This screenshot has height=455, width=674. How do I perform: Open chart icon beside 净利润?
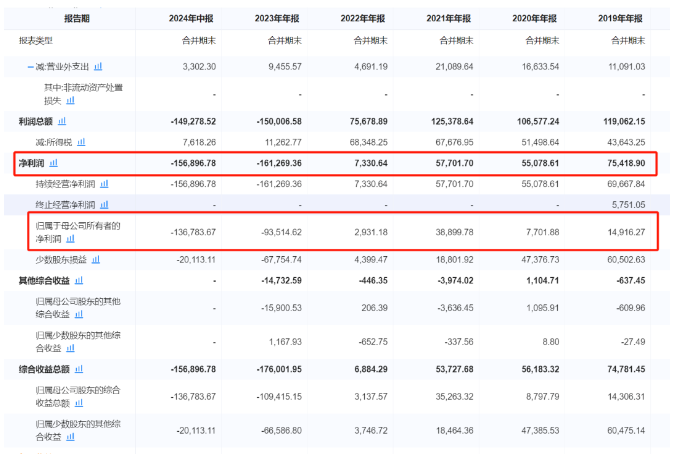(x=54, y=163)
